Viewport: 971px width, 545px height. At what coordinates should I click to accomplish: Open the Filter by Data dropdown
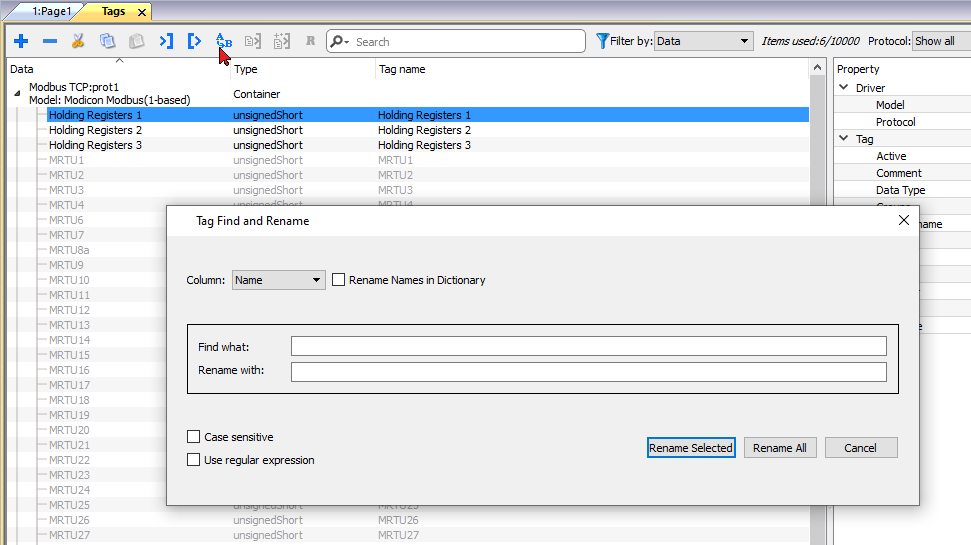click(x=703, y=41)
